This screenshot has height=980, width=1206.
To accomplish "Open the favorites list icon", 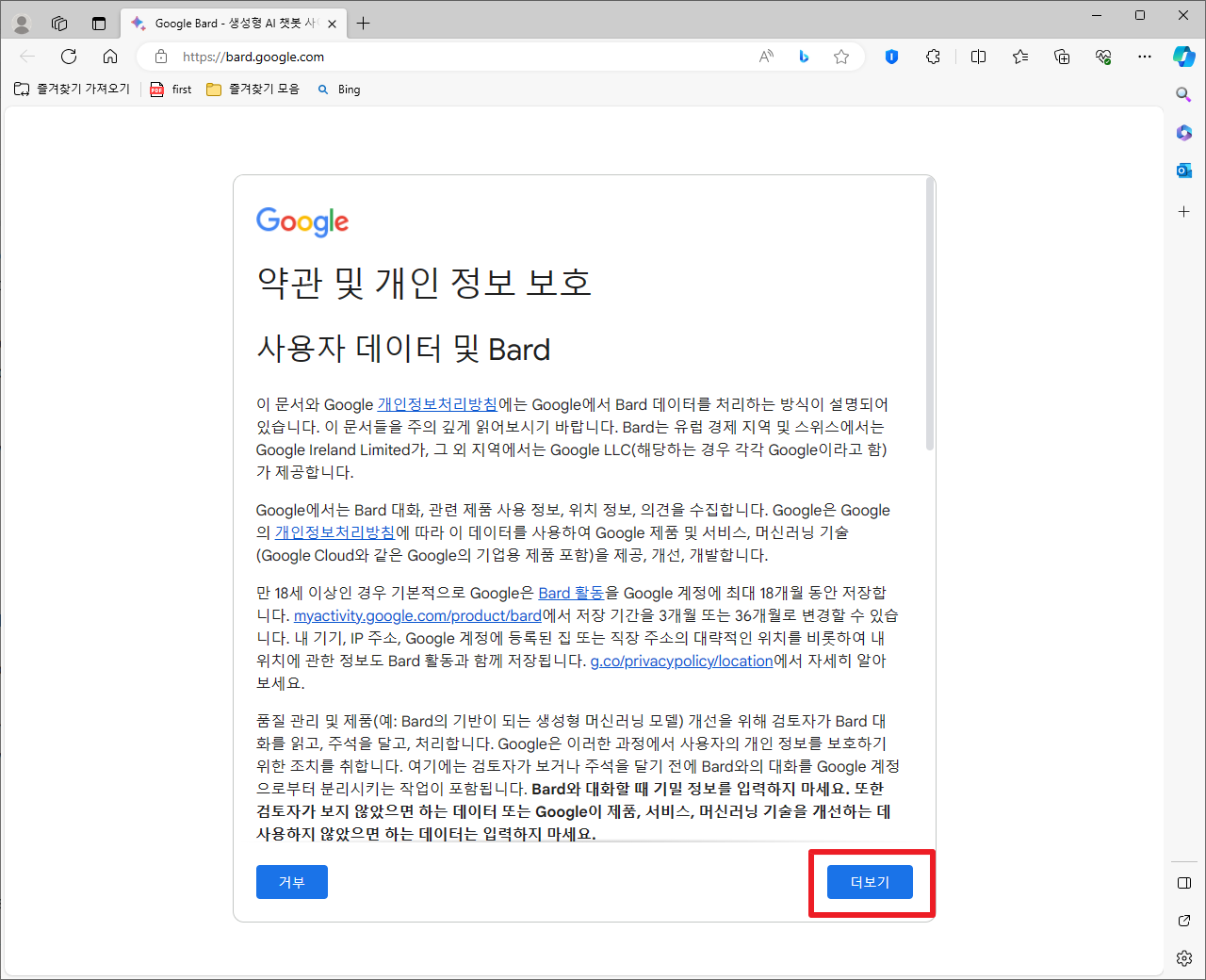I will (x=1020, y=57).
